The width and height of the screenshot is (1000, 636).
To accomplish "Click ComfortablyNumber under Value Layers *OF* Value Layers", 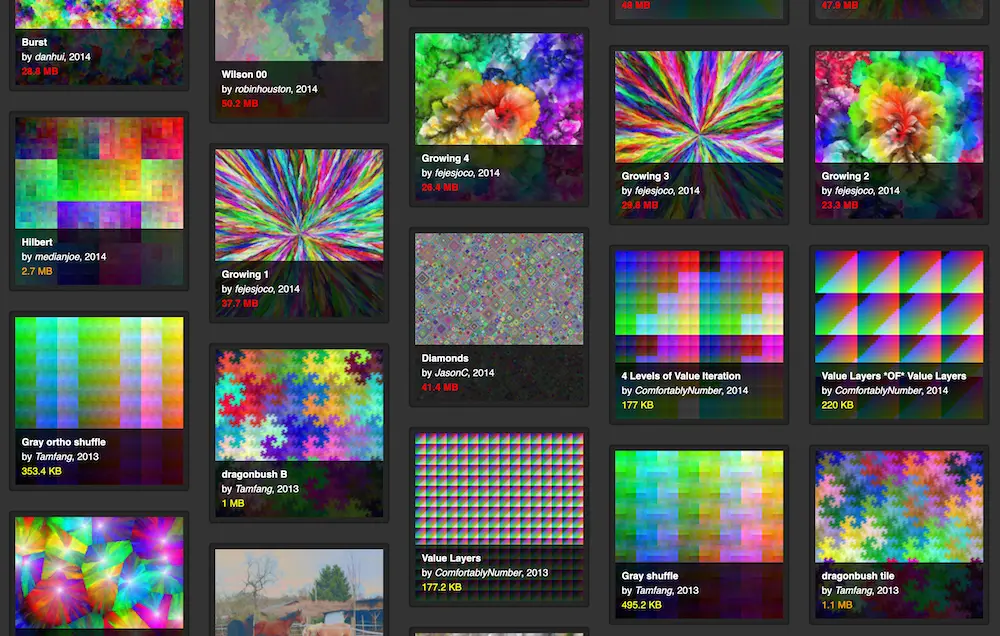I will click(x=878, y=391).
